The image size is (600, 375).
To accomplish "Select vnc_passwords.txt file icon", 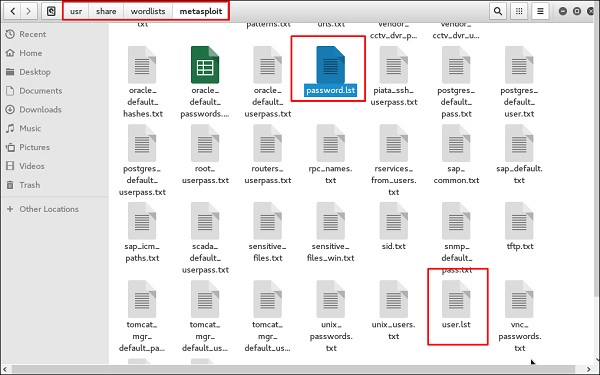I will click(519, 299).
